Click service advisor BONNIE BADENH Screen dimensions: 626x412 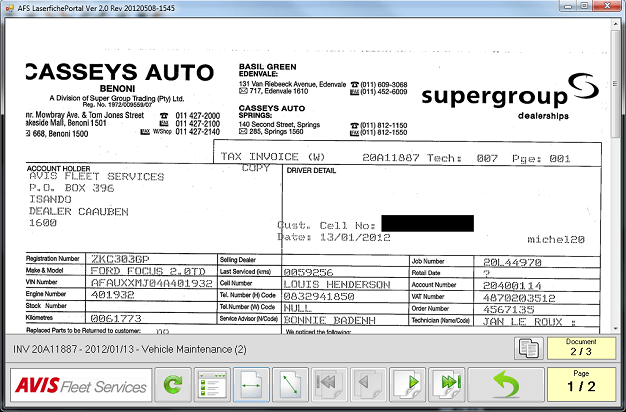(329, 320)
